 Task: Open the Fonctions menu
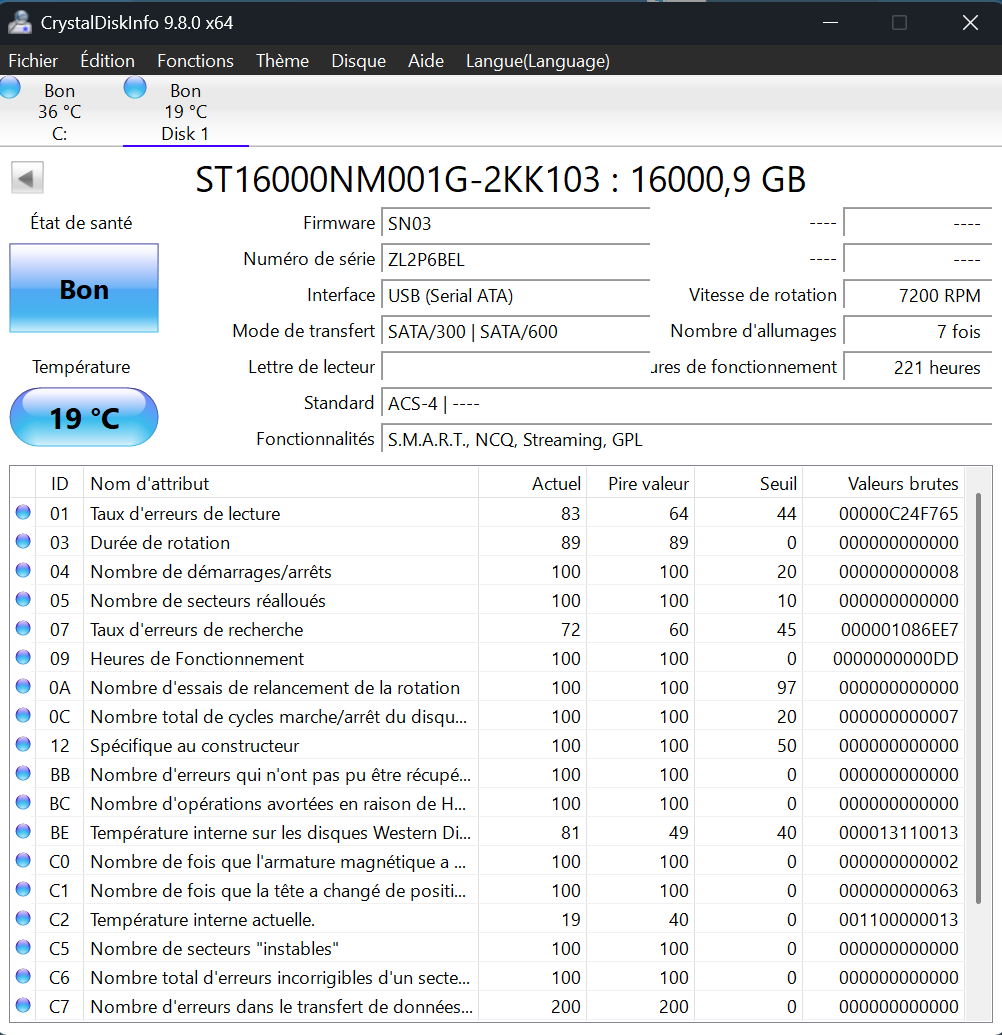click(x=195, y=61)
